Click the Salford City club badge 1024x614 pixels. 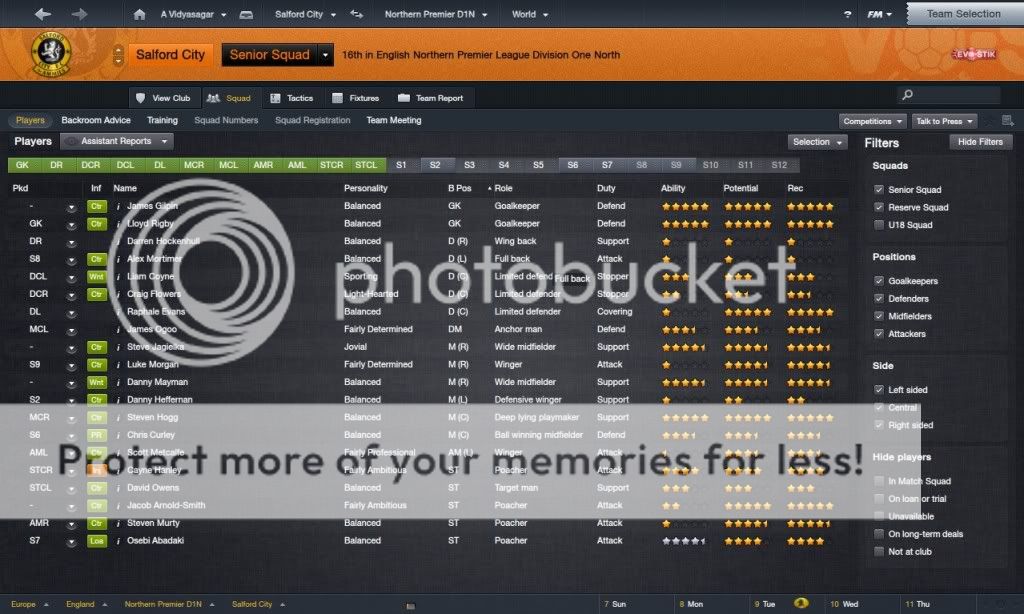(x=51, y=54)
